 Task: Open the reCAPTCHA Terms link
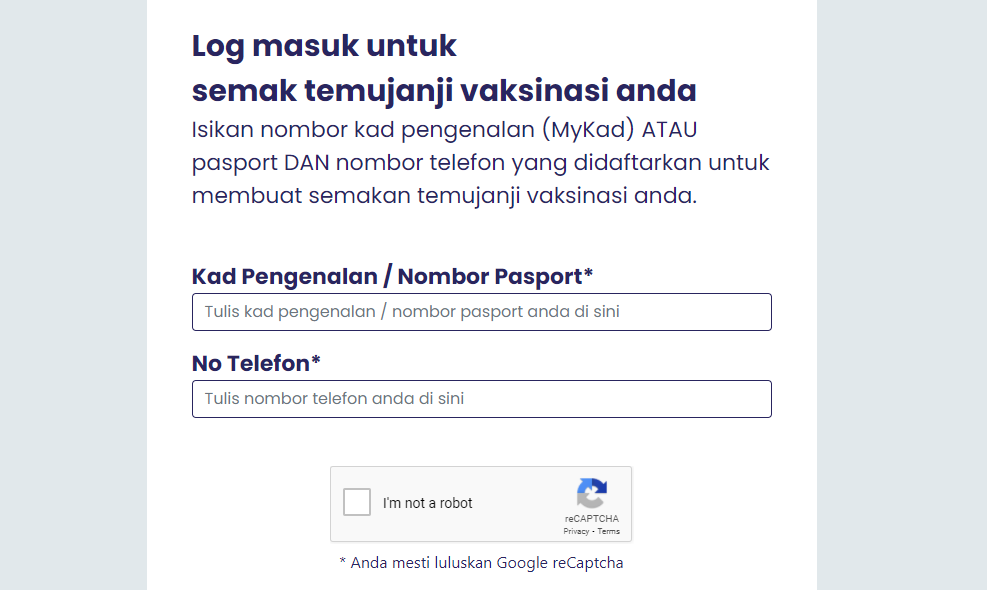[x=609, y=531]
